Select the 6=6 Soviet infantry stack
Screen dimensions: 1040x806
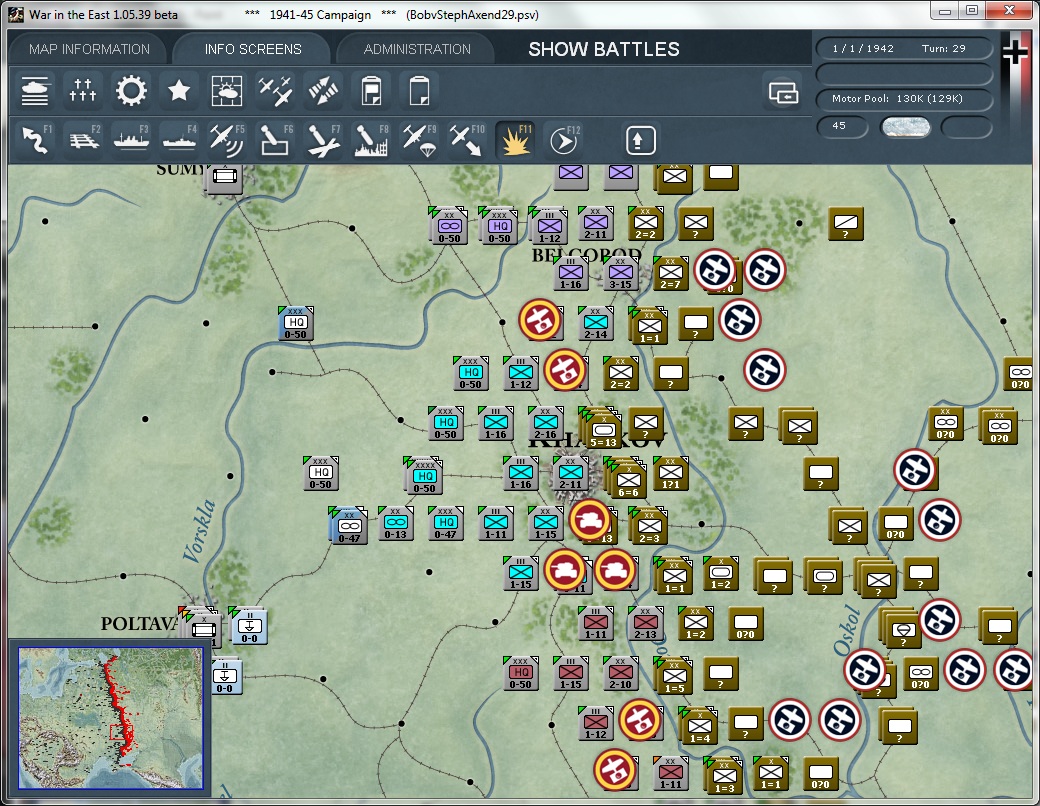pos(628,480)
